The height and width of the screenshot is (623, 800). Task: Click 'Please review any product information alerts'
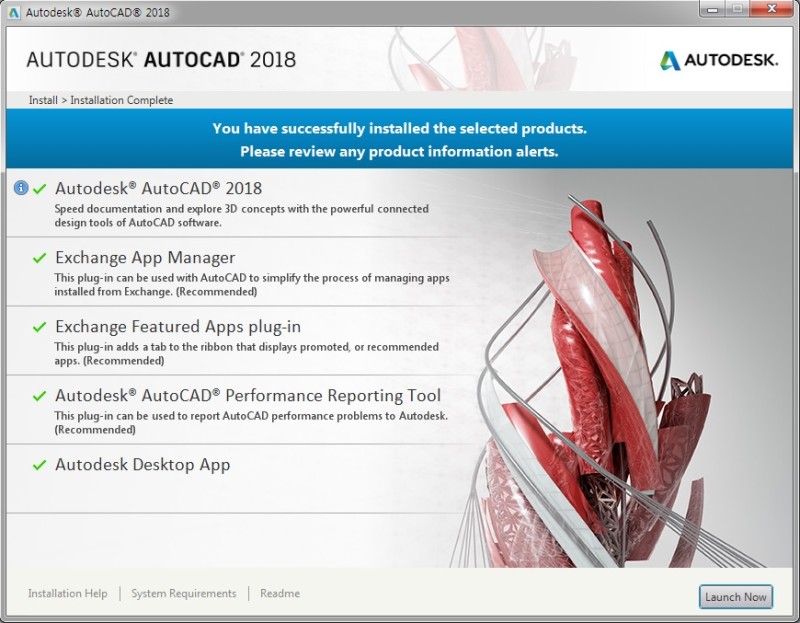click(x=399, y=152)
